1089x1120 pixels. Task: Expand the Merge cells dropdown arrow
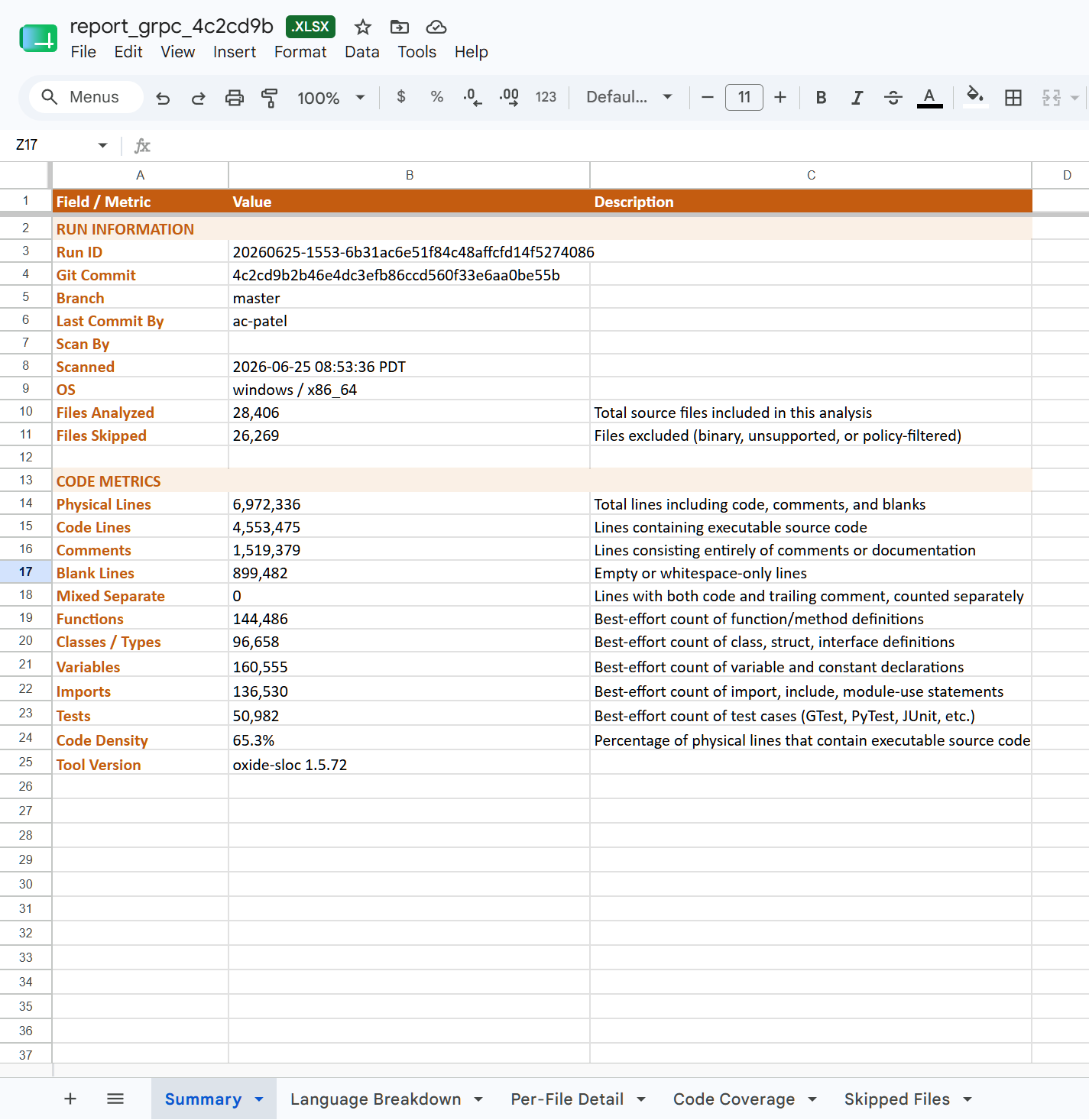coord(1075,98)
